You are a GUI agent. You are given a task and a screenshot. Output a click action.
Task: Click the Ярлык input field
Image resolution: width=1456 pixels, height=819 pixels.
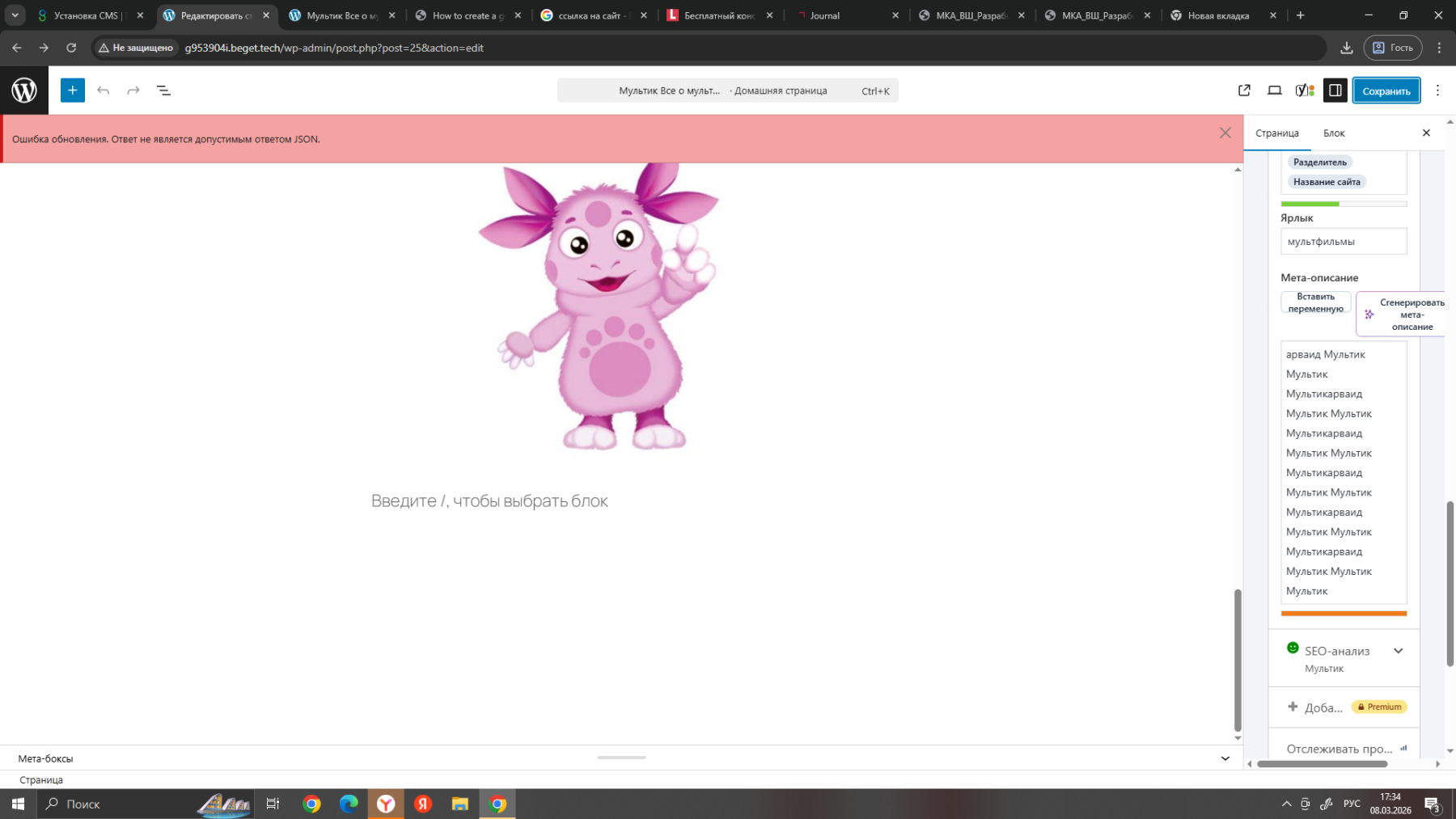1343,242
